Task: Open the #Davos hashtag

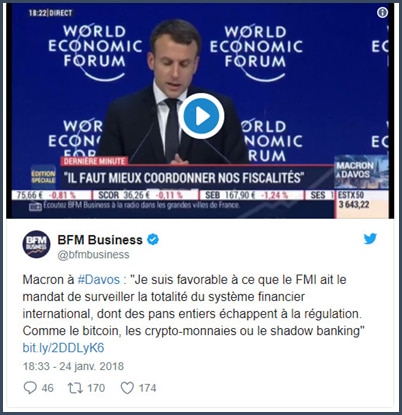Action: click(98, 279)
